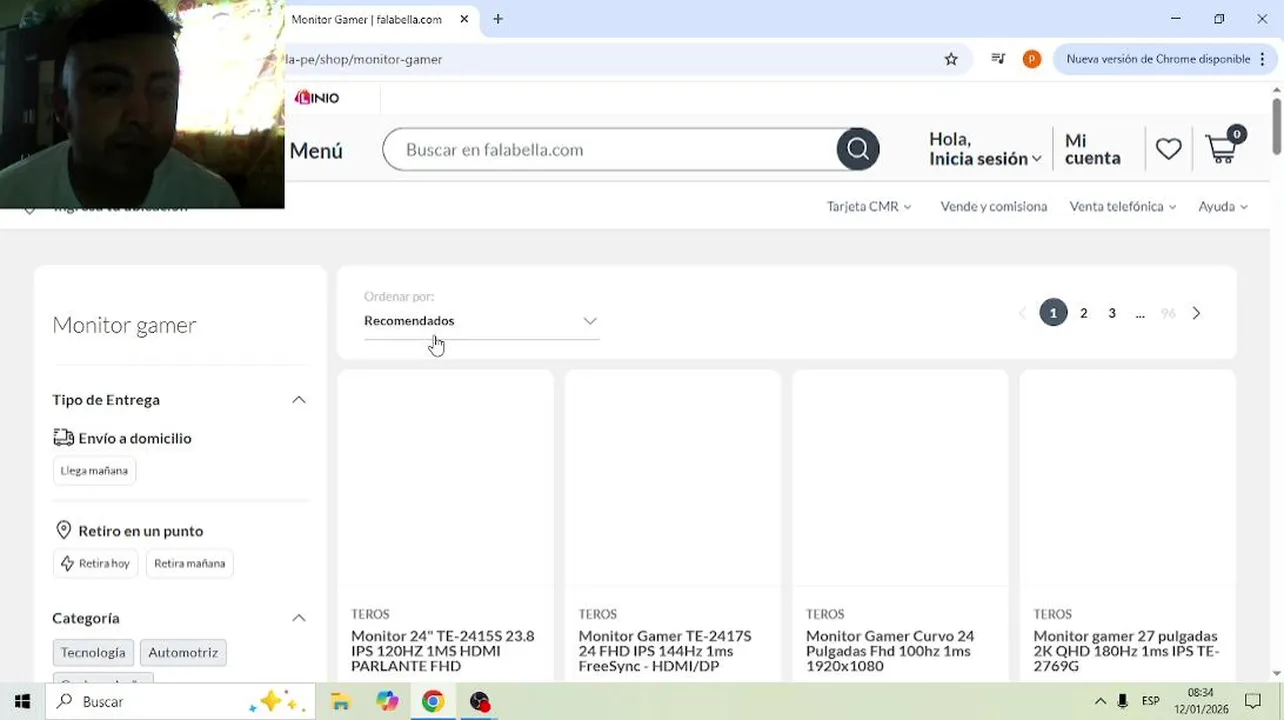Viewport: 1284px width, 720px height.
Task: Open taskbar clock showing 08:34
Action: point(1200,701)
